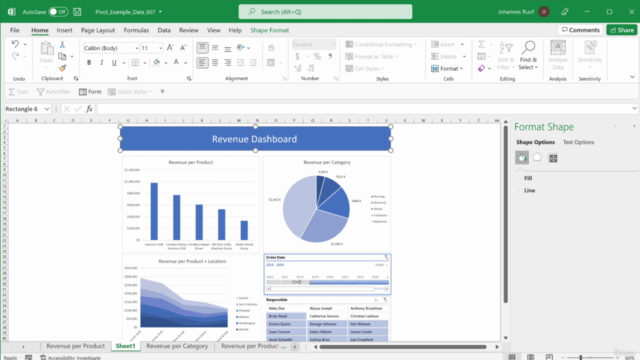Viewport: 640px width, 360px height.
Task: Switch to the Page Layout tab
Action: [x=98, y=30]
